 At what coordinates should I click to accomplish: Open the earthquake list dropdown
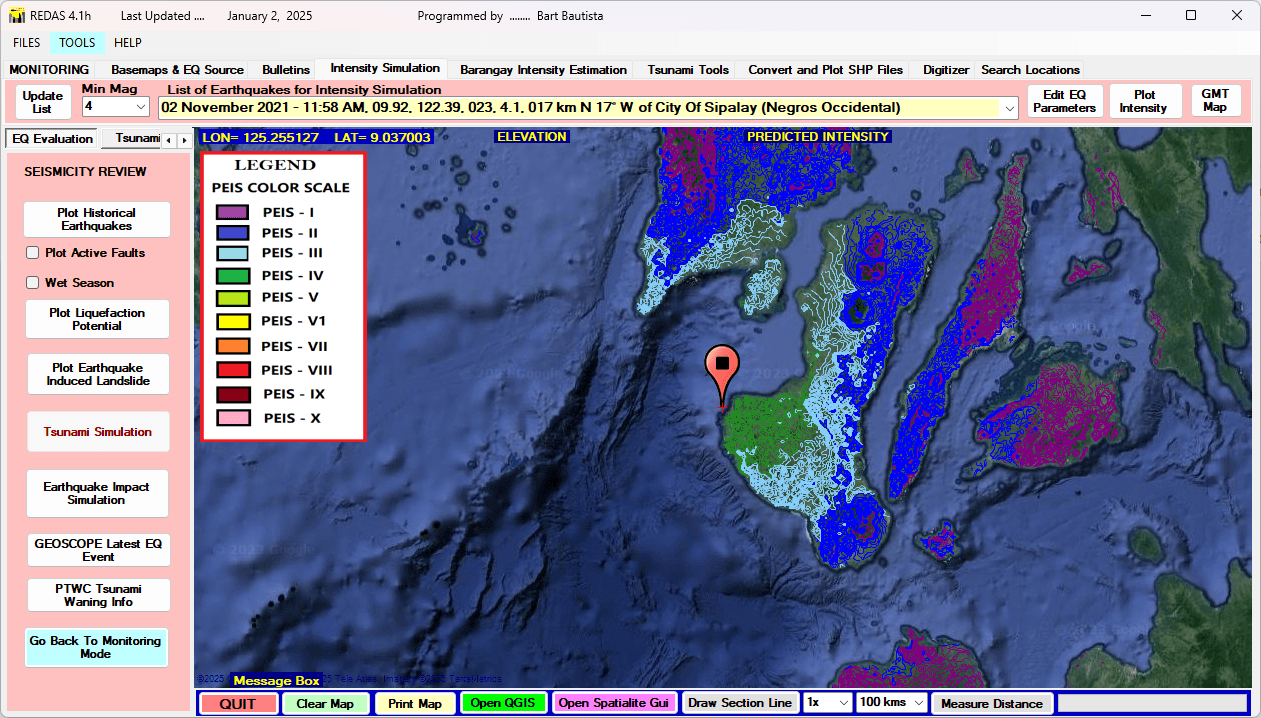click(1006, 108)
